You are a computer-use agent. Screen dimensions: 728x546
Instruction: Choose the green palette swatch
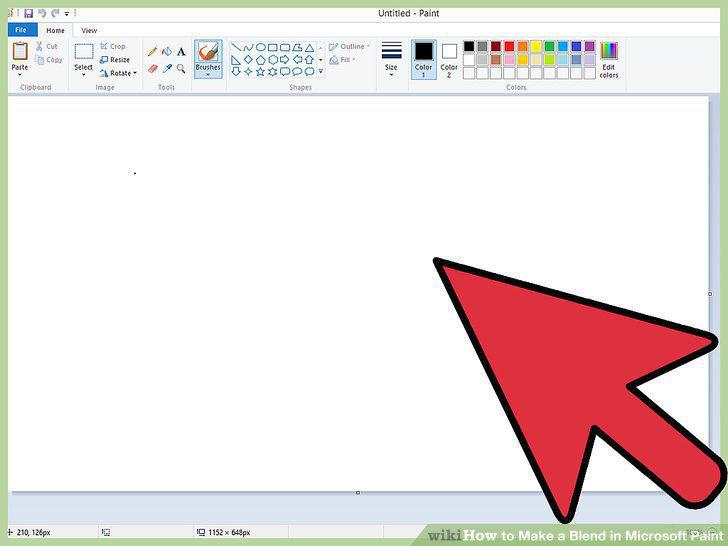[x=549, y=46]
